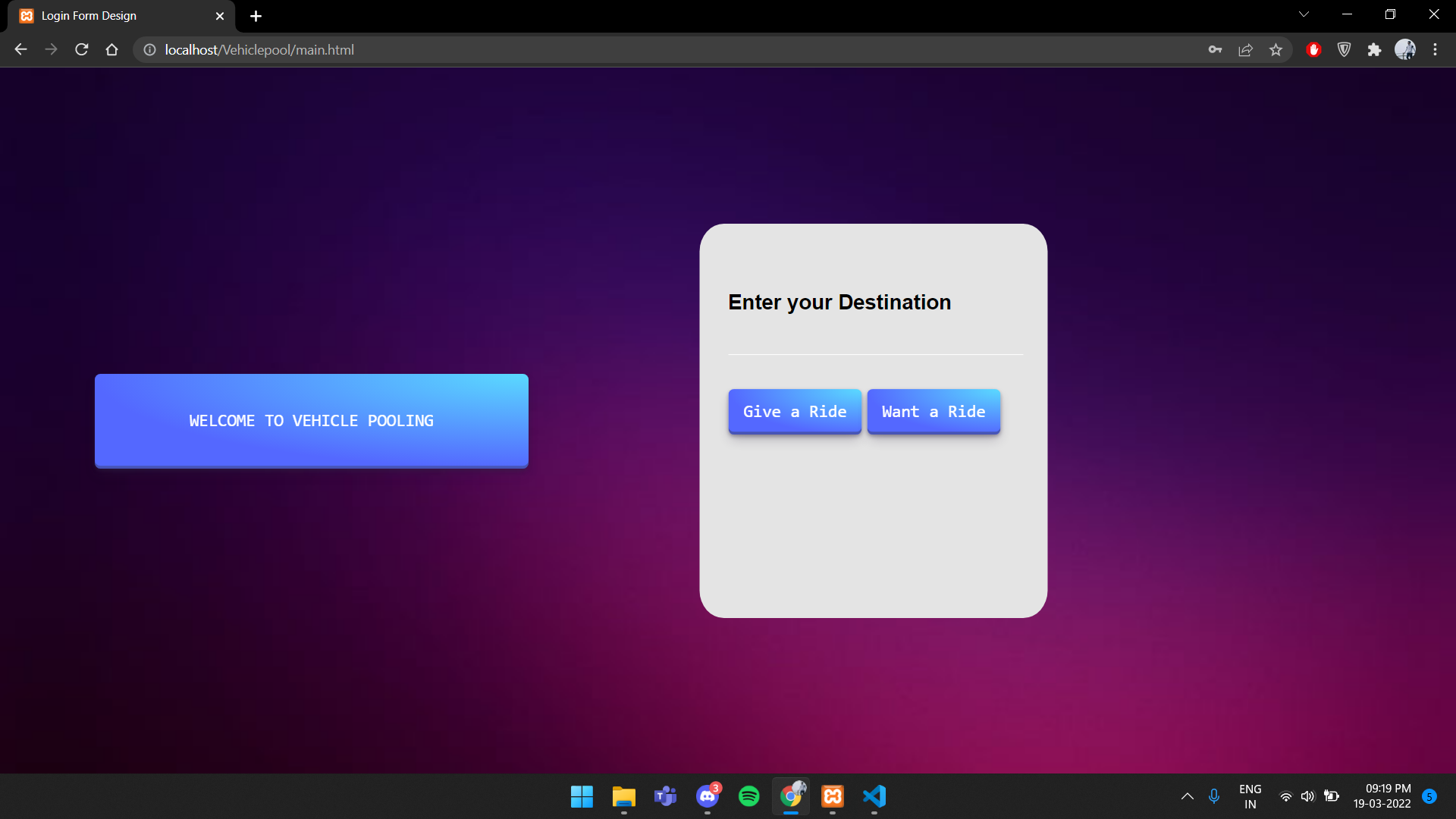The height and width of the screenshot is (819, 1456).
Task: Expand system tray hidden icons chevron
Action: pos(1187,796)
